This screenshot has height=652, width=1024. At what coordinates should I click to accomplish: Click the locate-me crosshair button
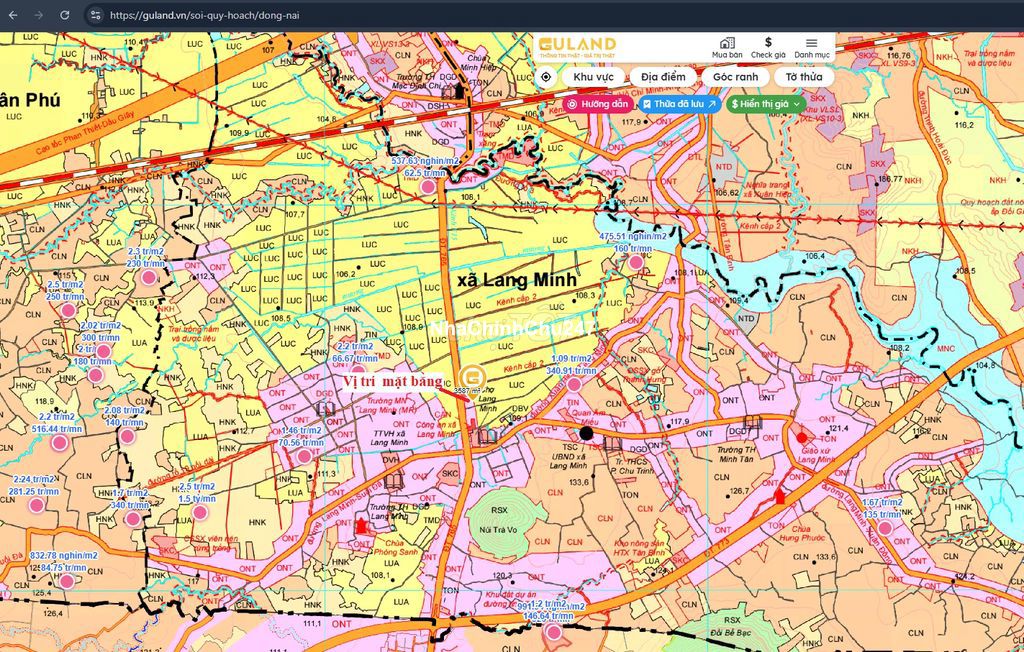coord(546,77)
